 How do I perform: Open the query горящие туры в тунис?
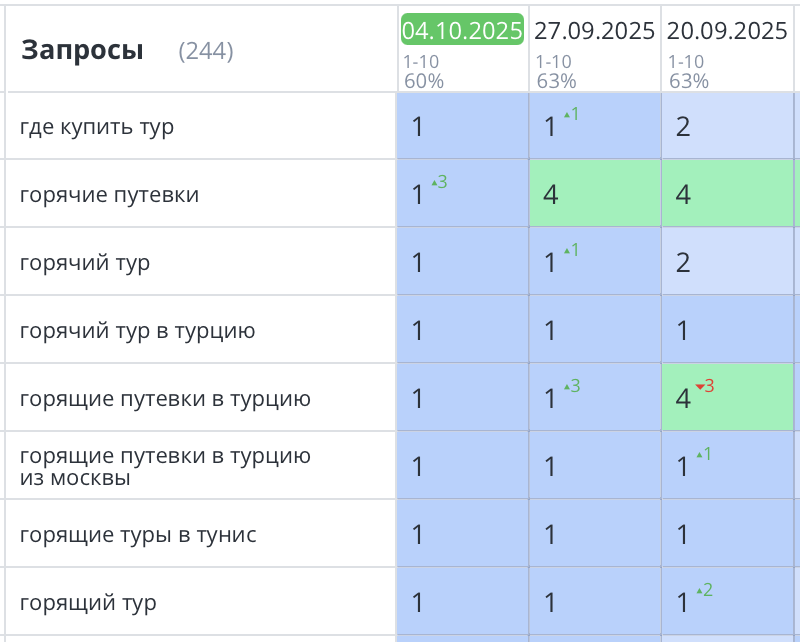tap(138, 535)
